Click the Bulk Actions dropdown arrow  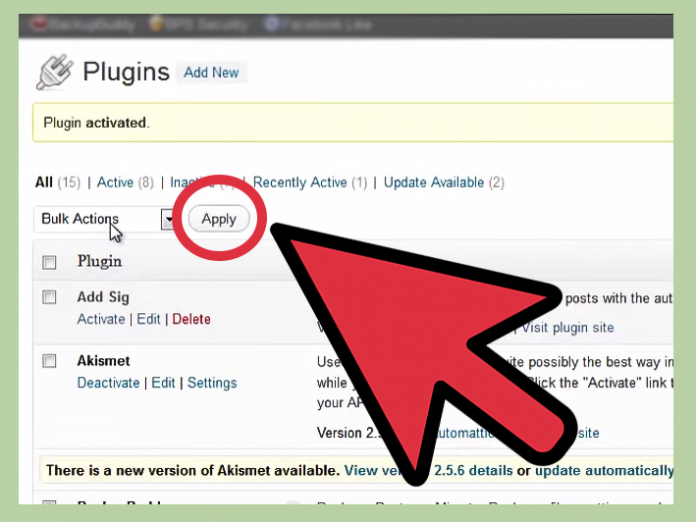click(x=169, y=219)
